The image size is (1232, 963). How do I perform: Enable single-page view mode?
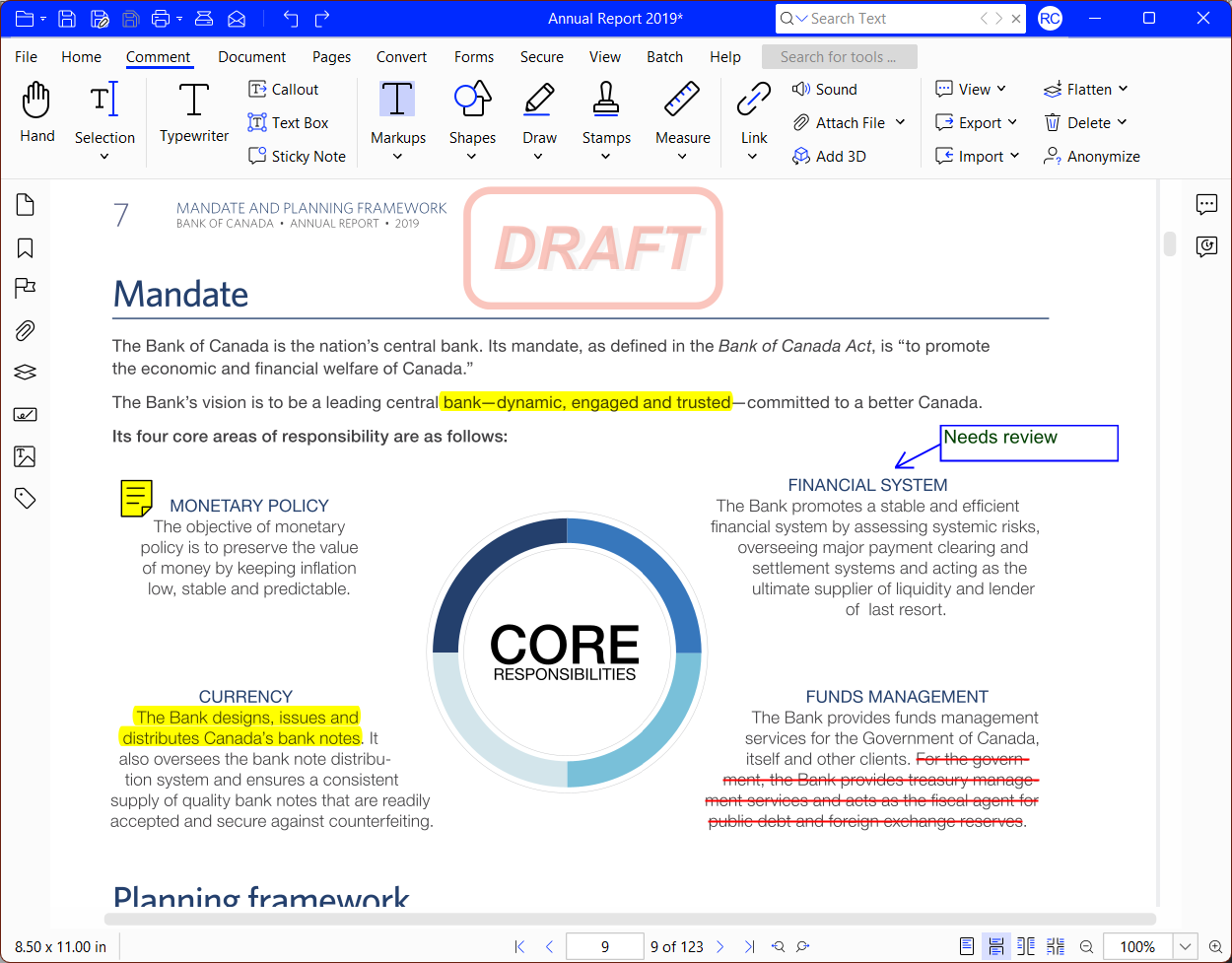tap(967, 946)
